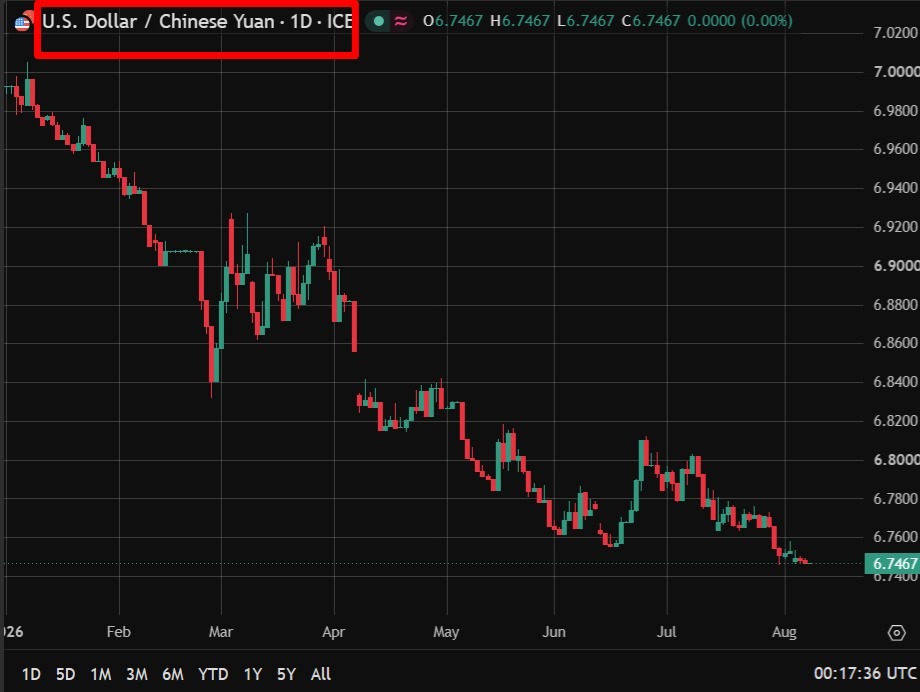Viewport: 920px width, 692px height.
Task: Click the 7.0200 price axis label
Action: 896,33
